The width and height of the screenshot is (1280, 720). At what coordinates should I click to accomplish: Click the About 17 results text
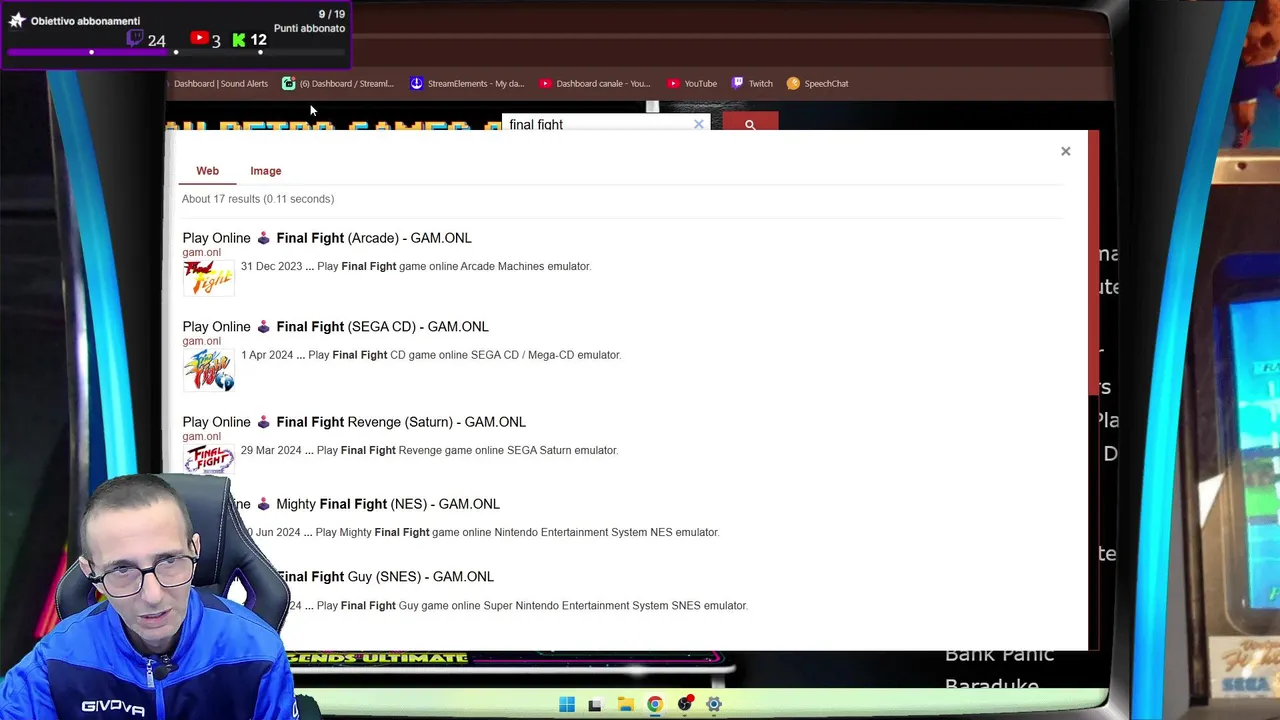tap(258, 199)
